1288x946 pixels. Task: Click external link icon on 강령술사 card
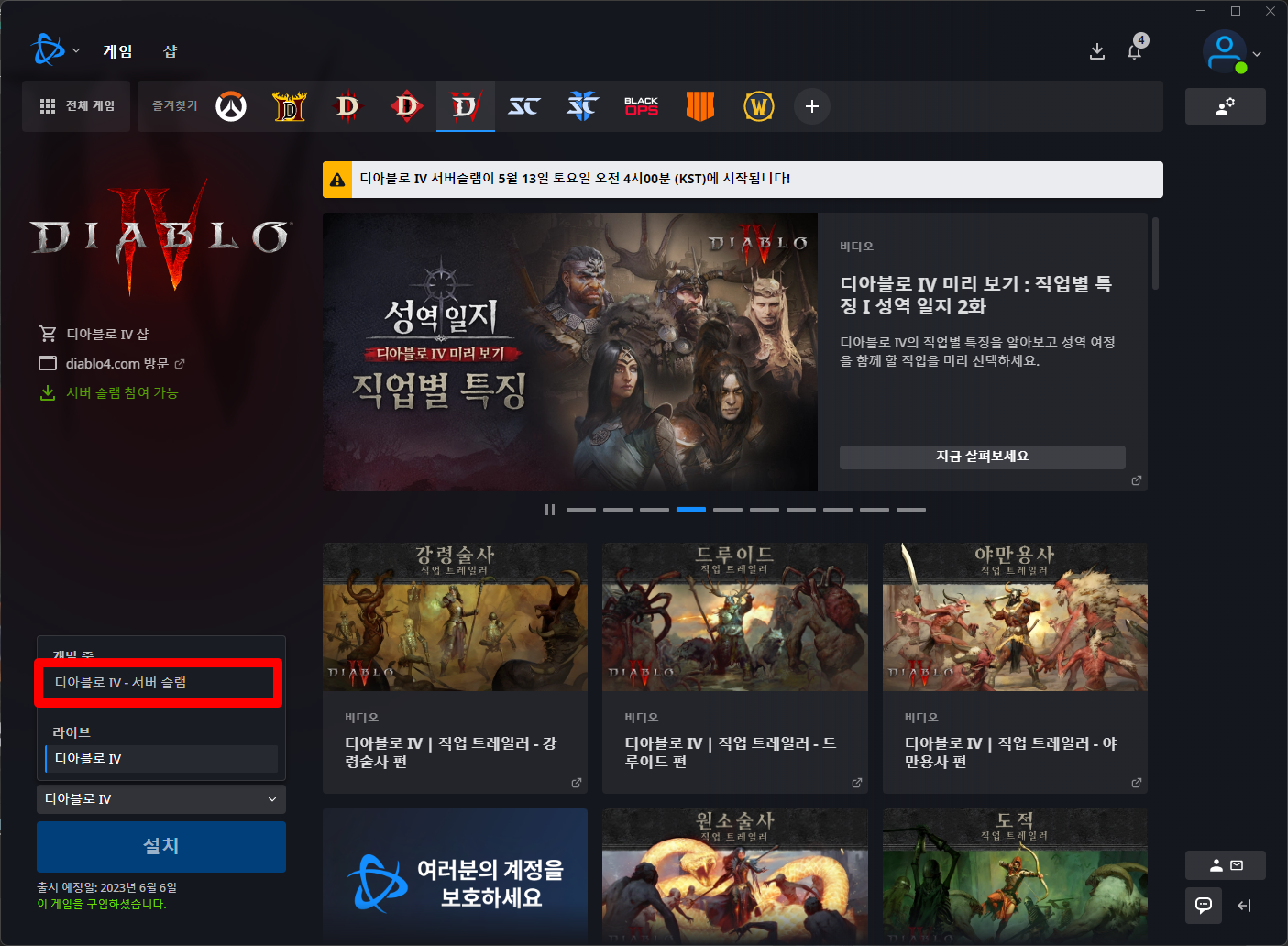point(577,783)
